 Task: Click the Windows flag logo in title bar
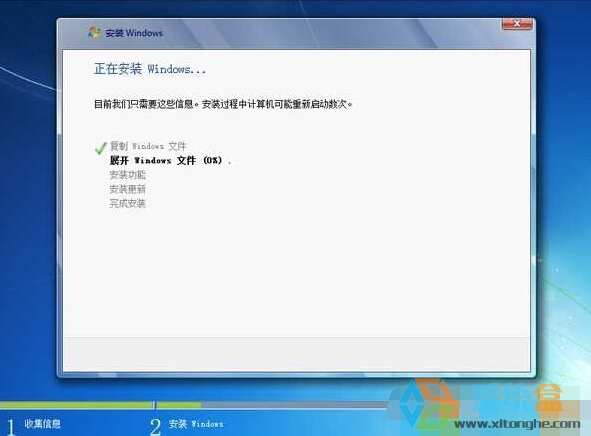[93, 33]
